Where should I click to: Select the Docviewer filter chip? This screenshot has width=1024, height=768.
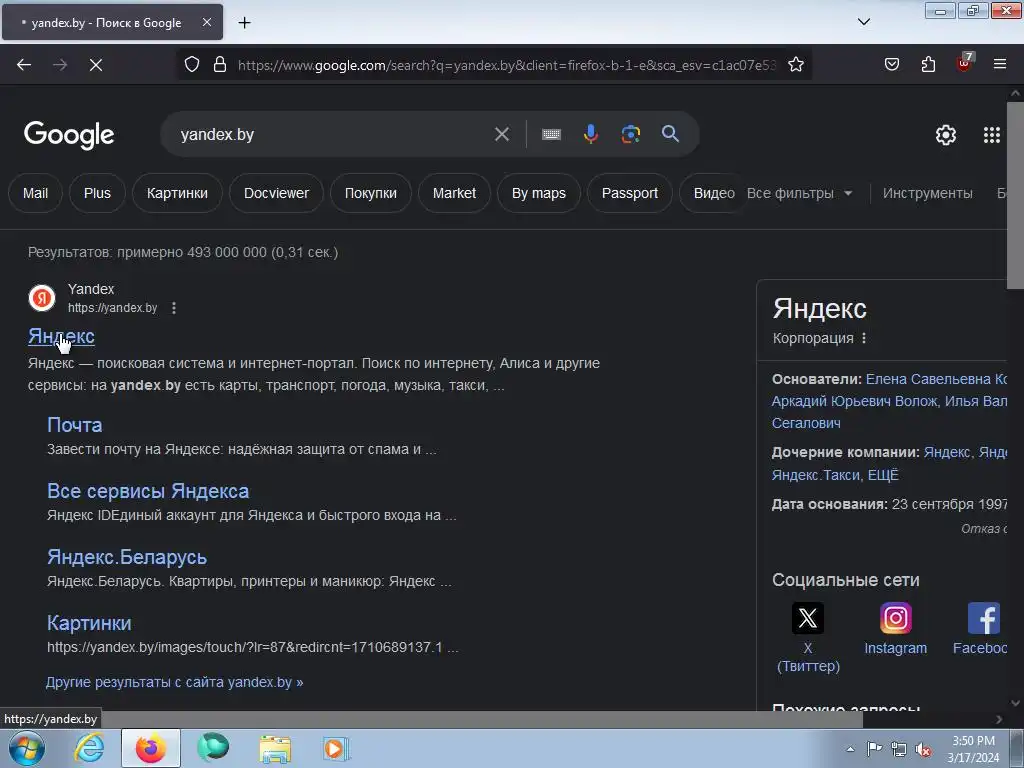[276, 193]
